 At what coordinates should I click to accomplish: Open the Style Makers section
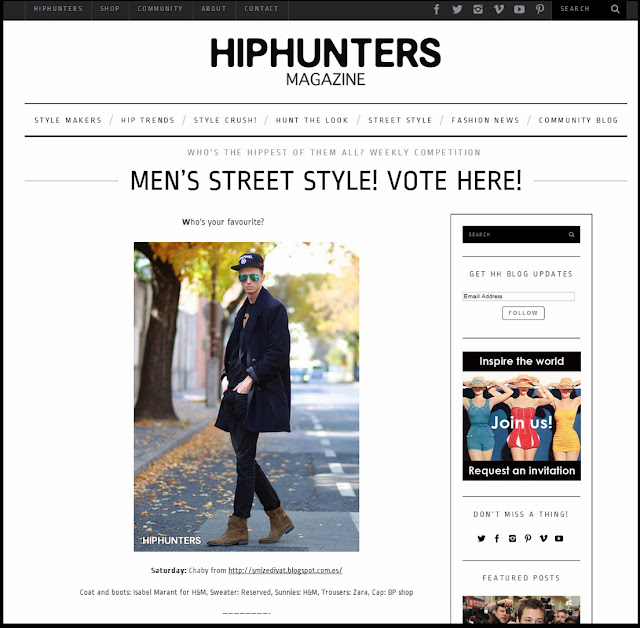click(x=68, y=120)
